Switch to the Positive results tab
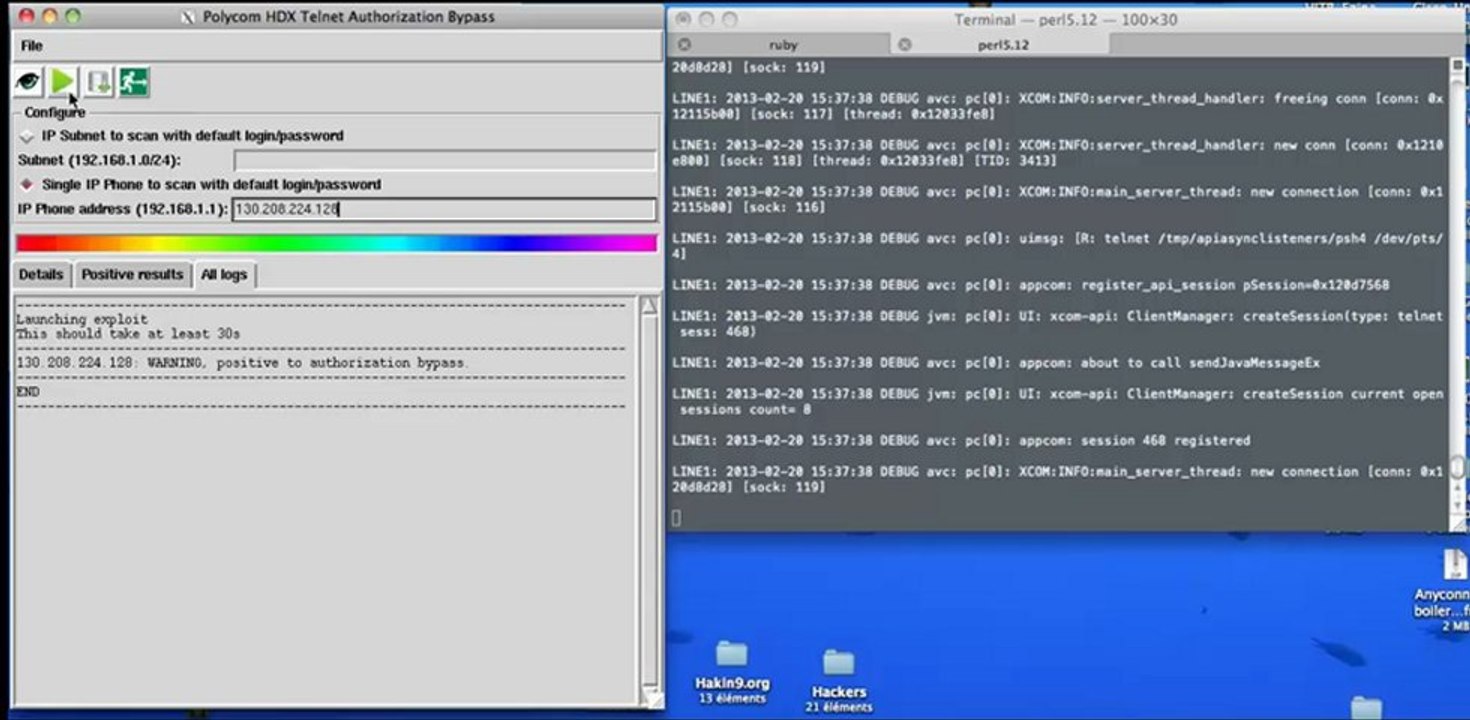 click(x=132, y=274)
